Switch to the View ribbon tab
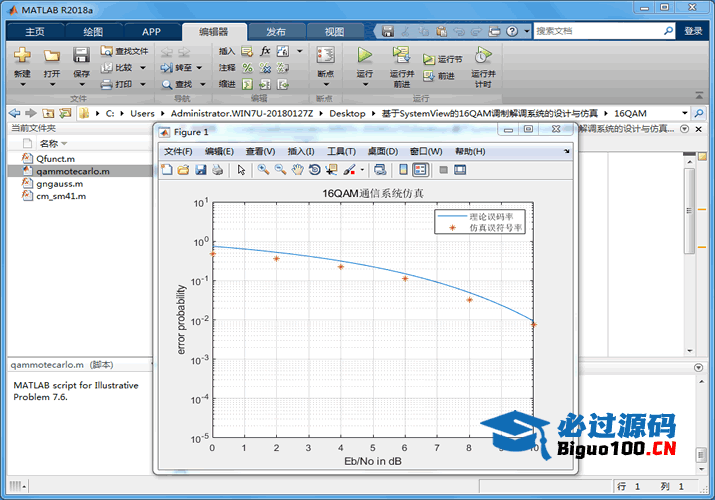 pyautogui.click(x=334, y=31)
